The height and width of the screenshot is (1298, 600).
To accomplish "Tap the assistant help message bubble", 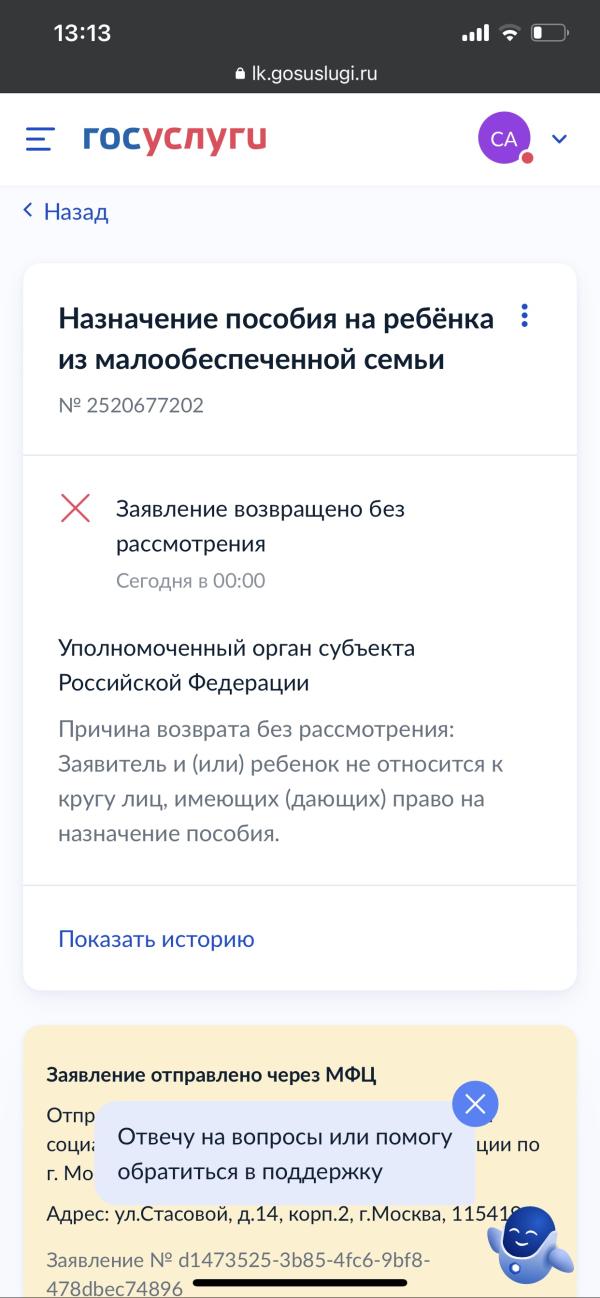I will tap(285, 1154).
